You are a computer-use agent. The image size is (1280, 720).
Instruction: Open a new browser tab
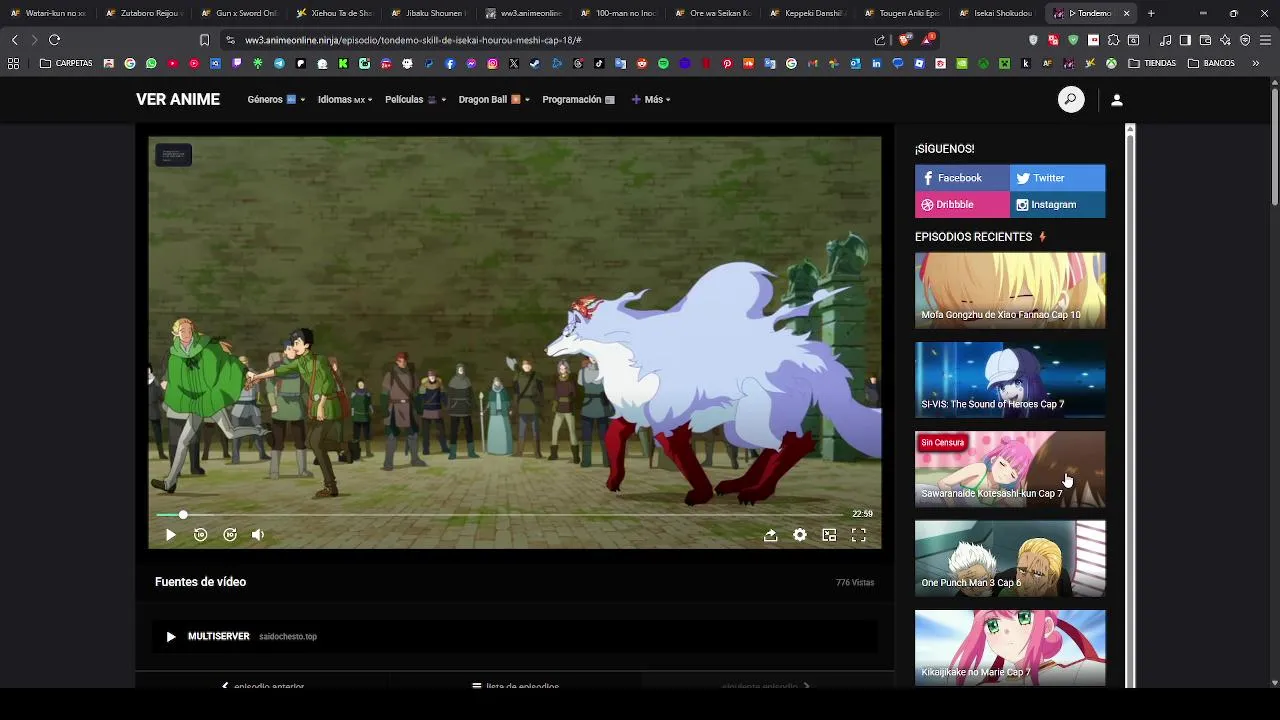click(1151, 13)
